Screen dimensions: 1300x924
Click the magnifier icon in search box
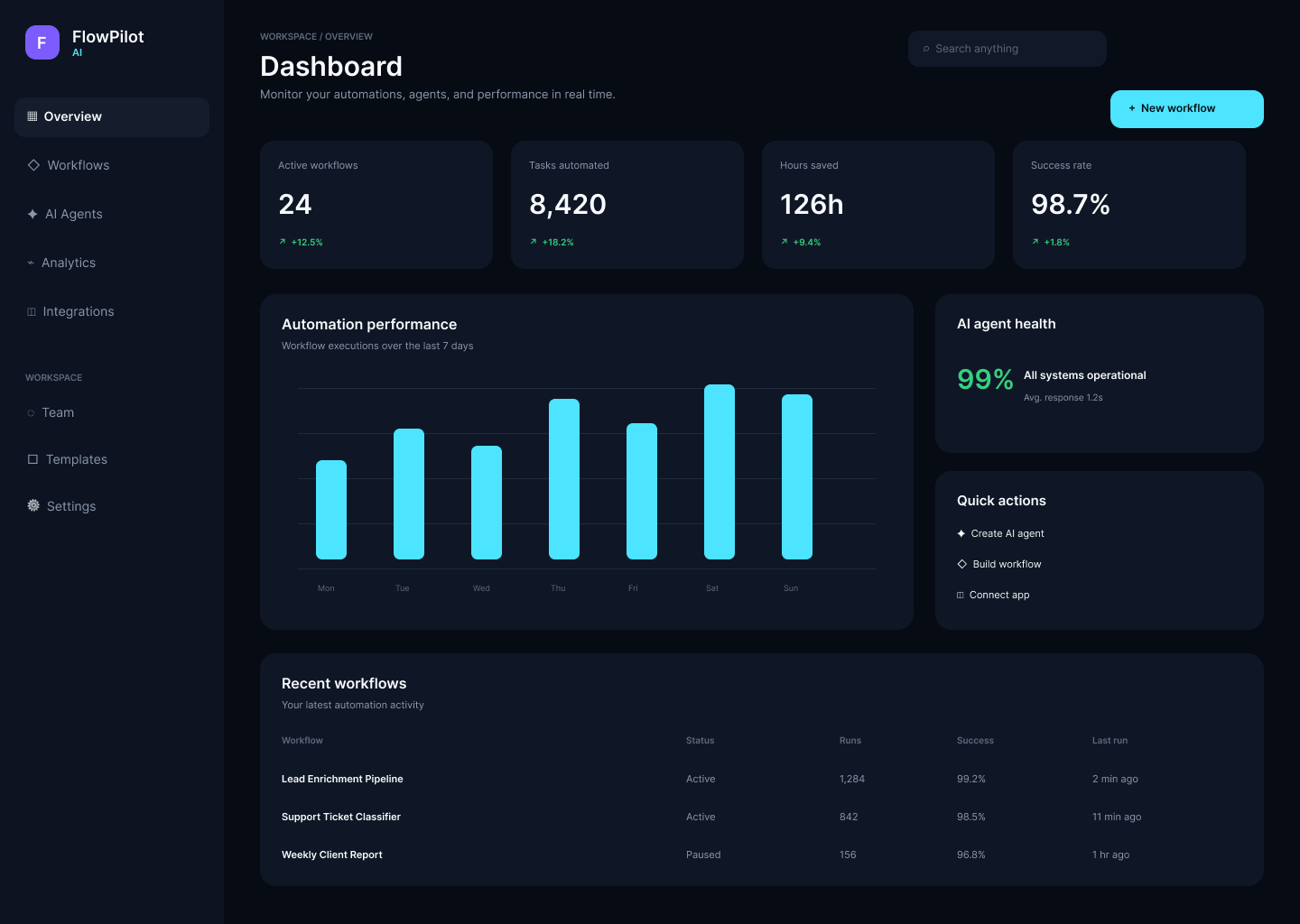pyautogui.click(x=926, y=49)
